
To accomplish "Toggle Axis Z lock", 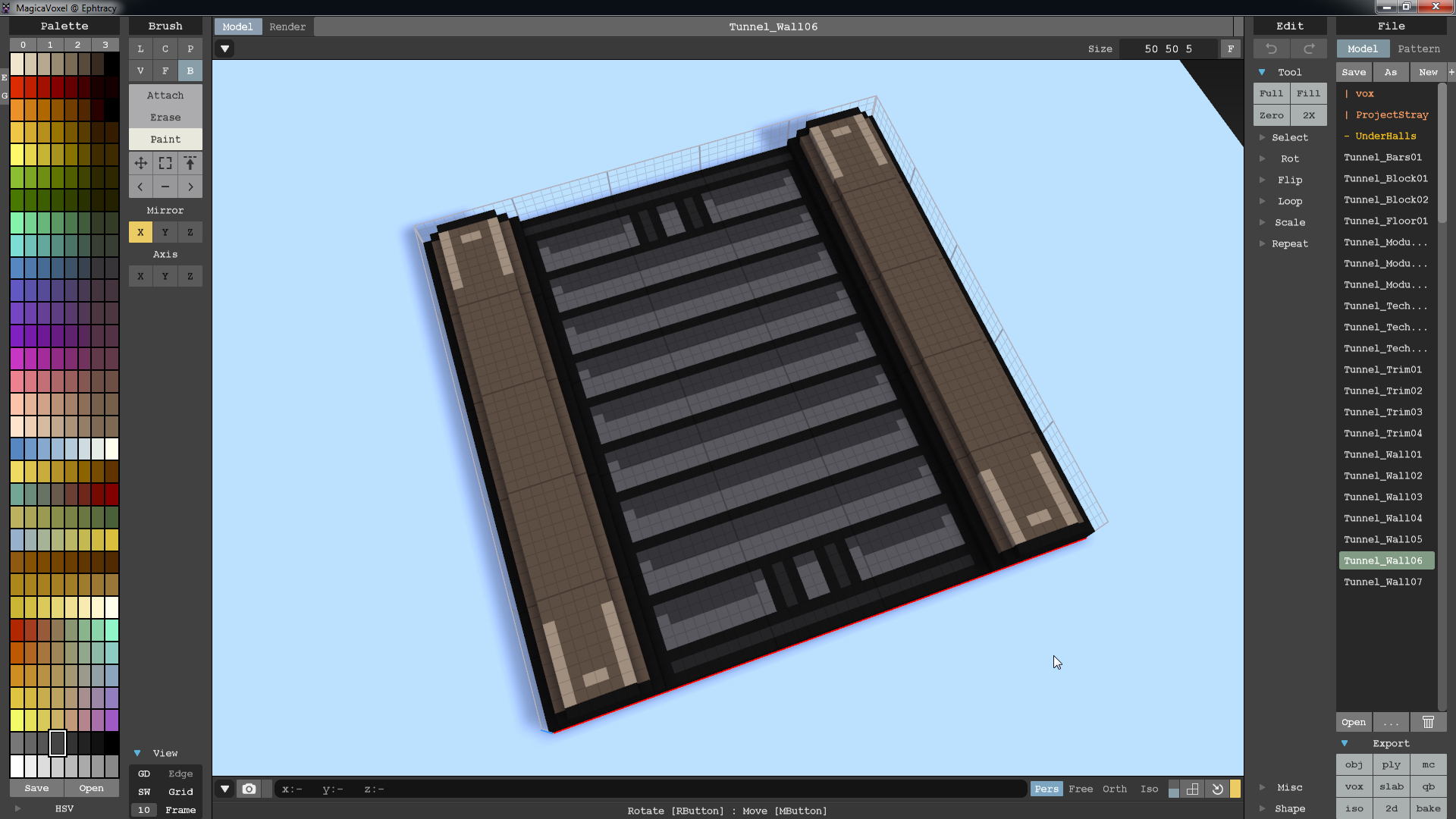I will [x=190, y=276].
